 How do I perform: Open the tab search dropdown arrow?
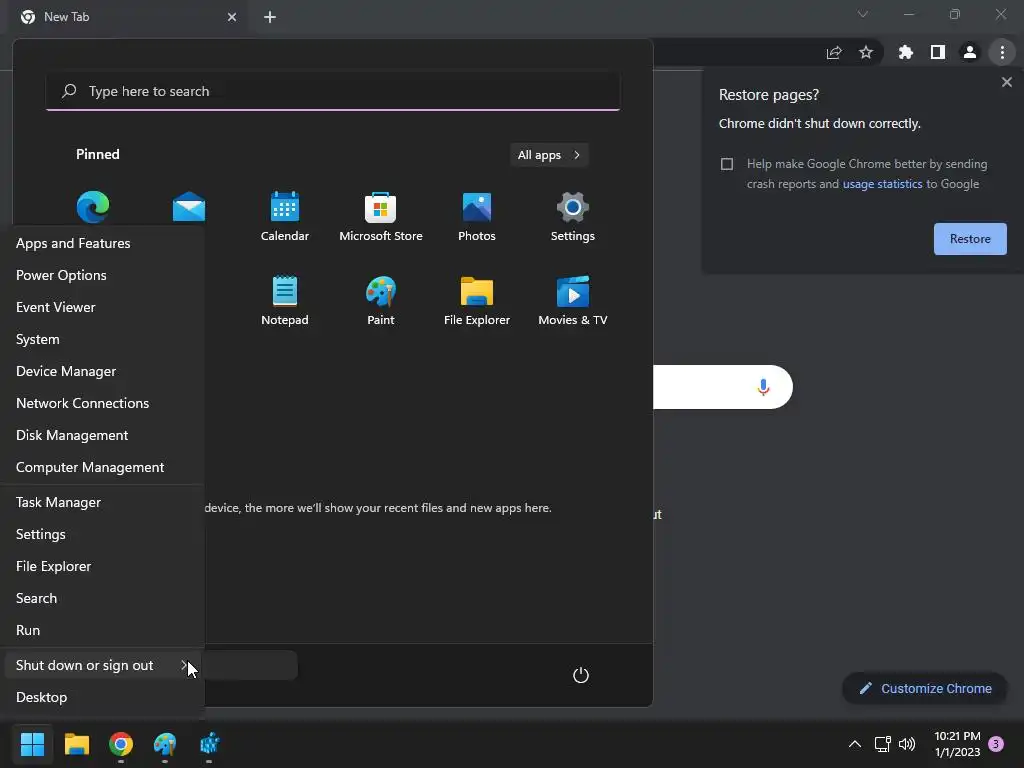click(x=863, y=14)
